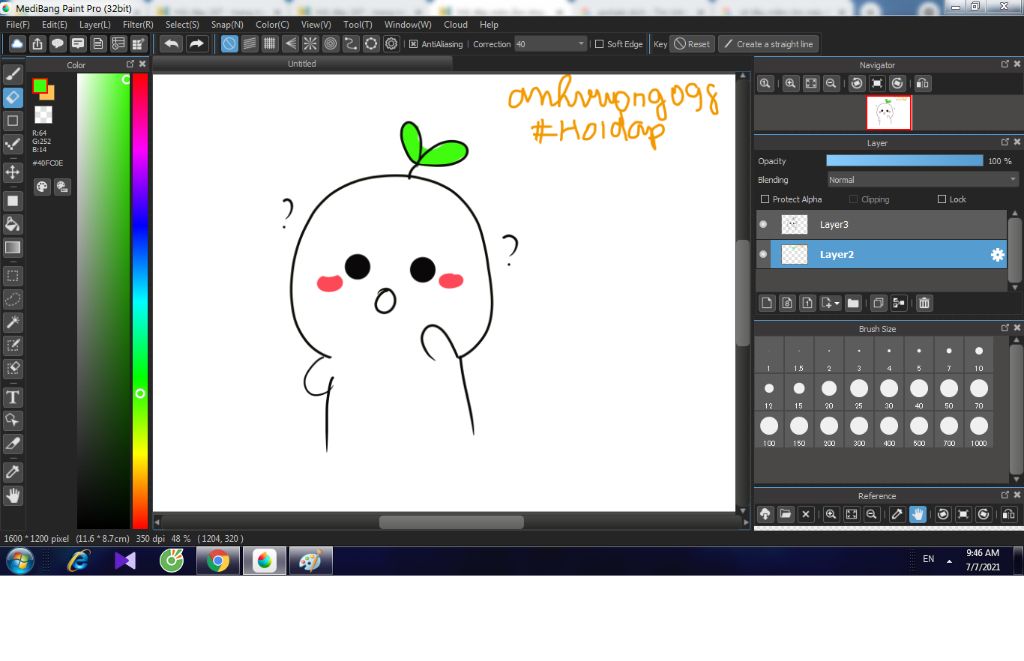Click the rainbow hue bar

click(140, 300)
